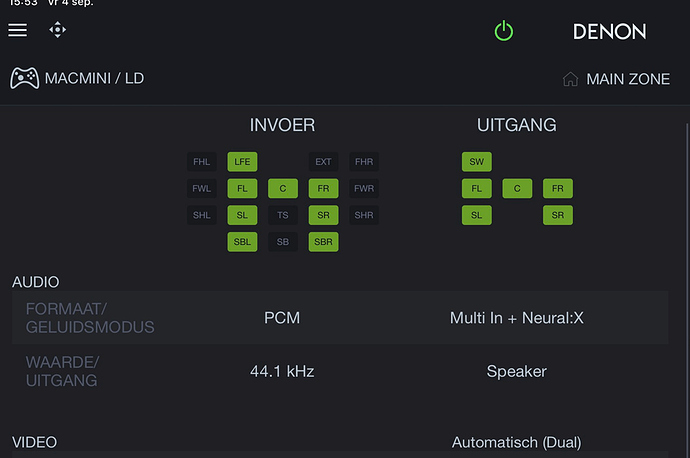Screen dimensions: 690x458
Task: Select the LFE input channel indicator
Action: pos(242,162)
